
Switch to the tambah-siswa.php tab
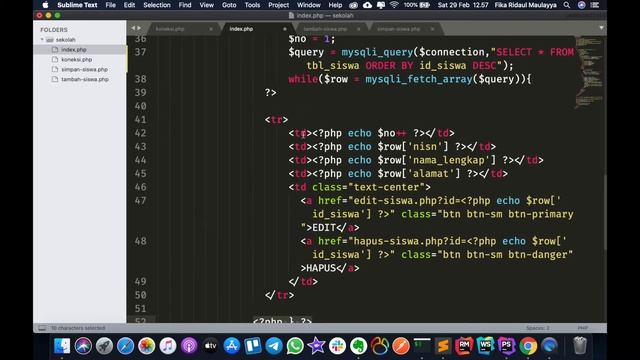(x=325, y=29)
